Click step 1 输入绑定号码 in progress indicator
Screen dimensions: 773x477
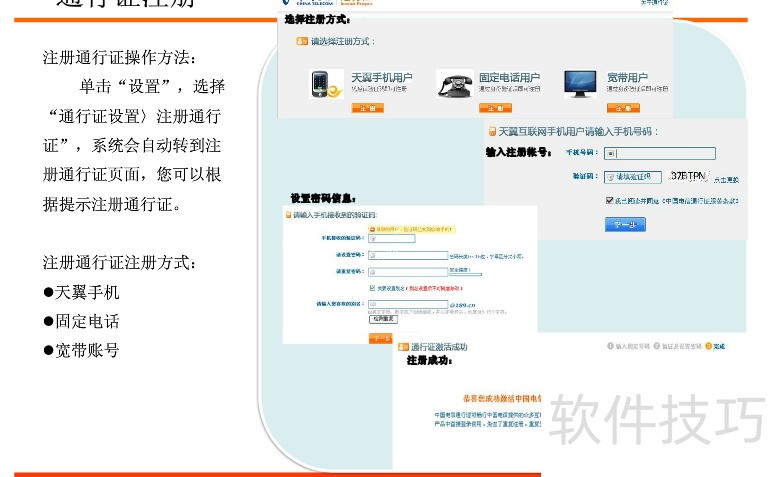629,346
